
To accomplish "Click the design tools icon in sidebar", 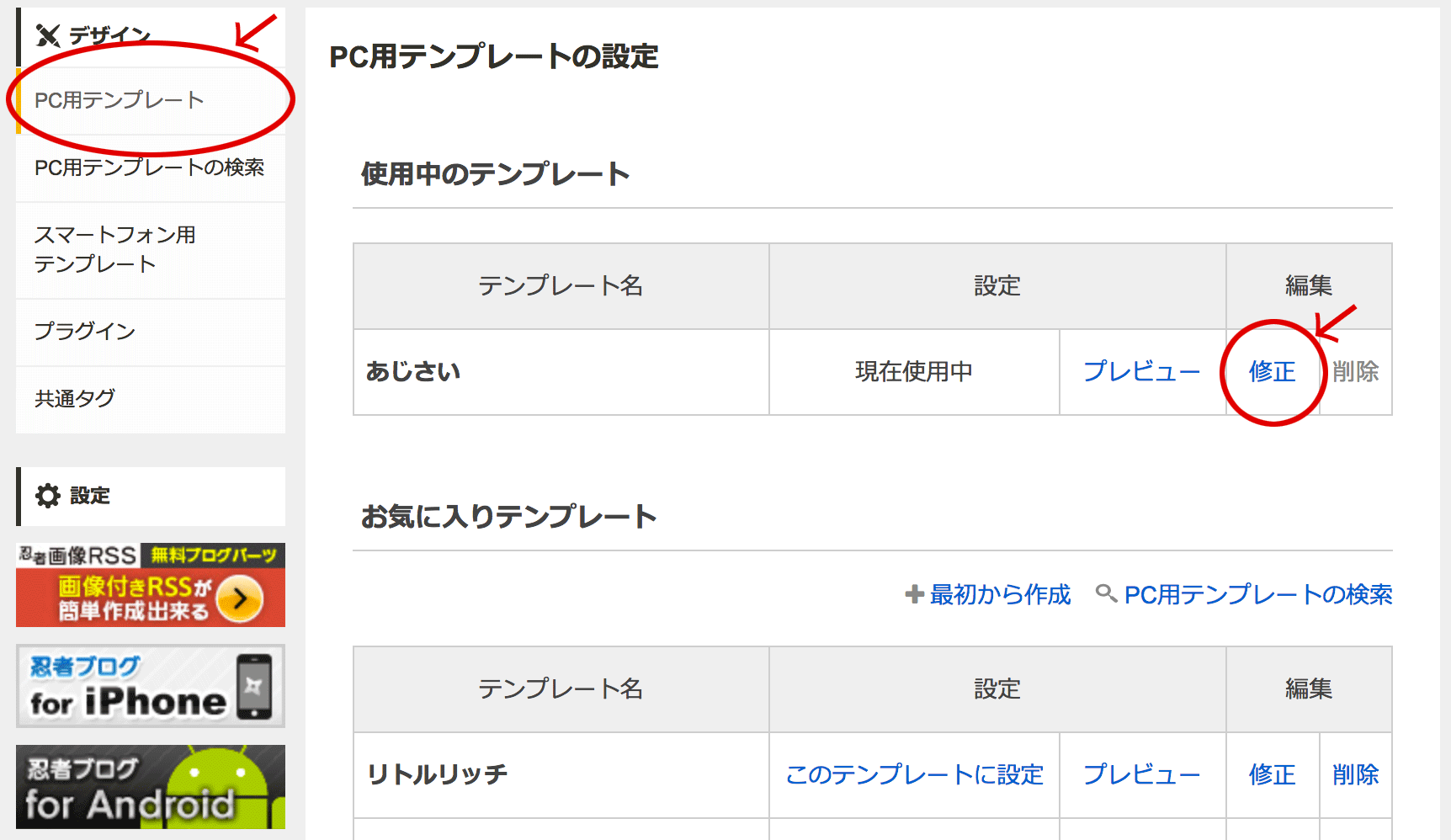I will (48, 35).
